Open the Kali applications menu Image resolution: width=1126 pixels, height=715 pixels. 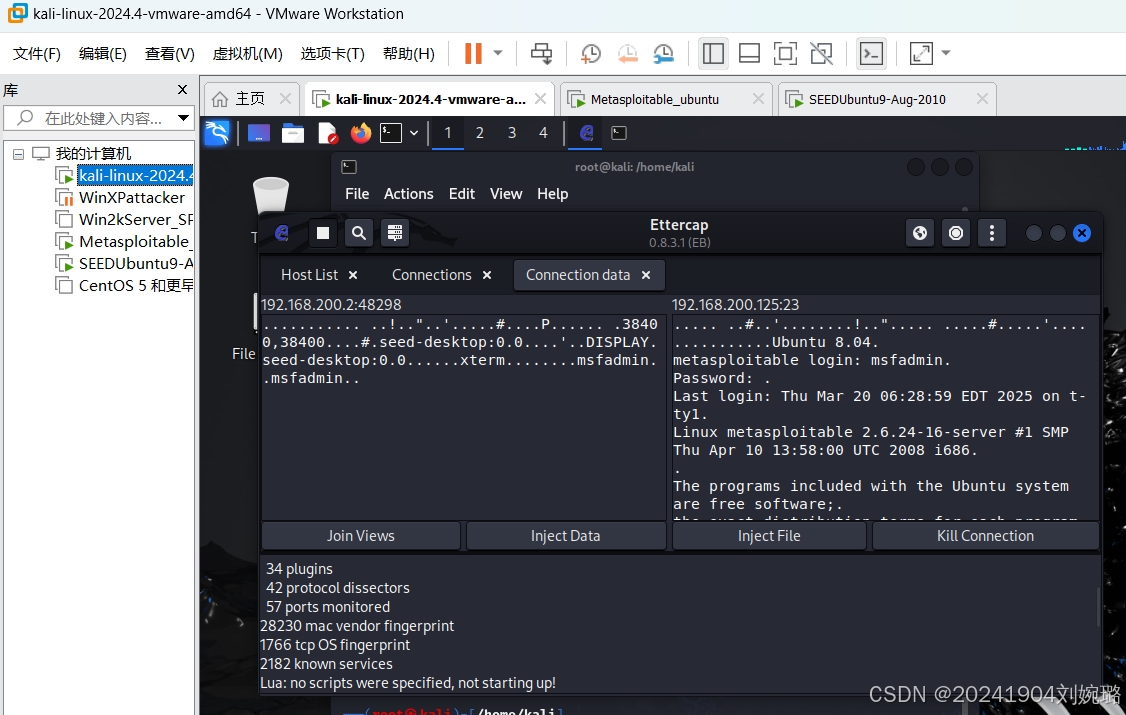click(x=217, y=133)
